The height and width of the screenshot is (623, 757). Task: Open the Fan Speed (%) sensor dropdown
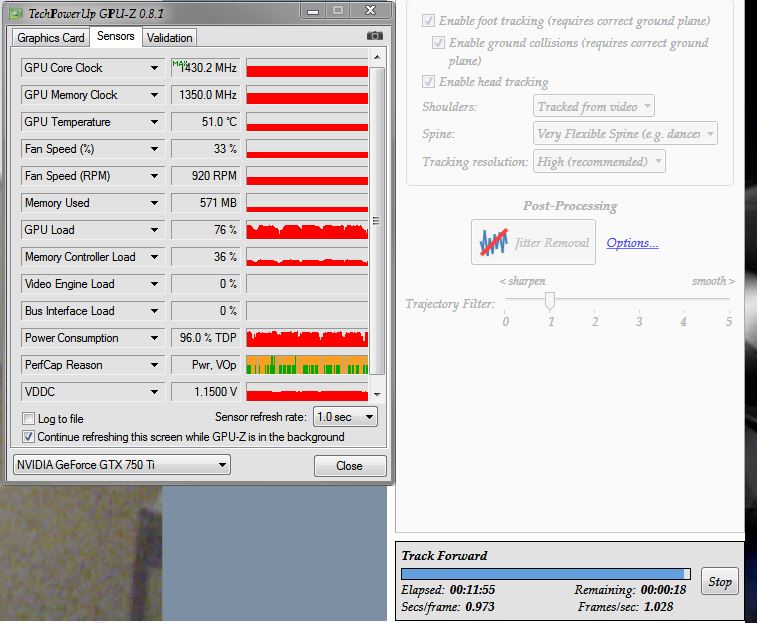(x=154, y=149)
